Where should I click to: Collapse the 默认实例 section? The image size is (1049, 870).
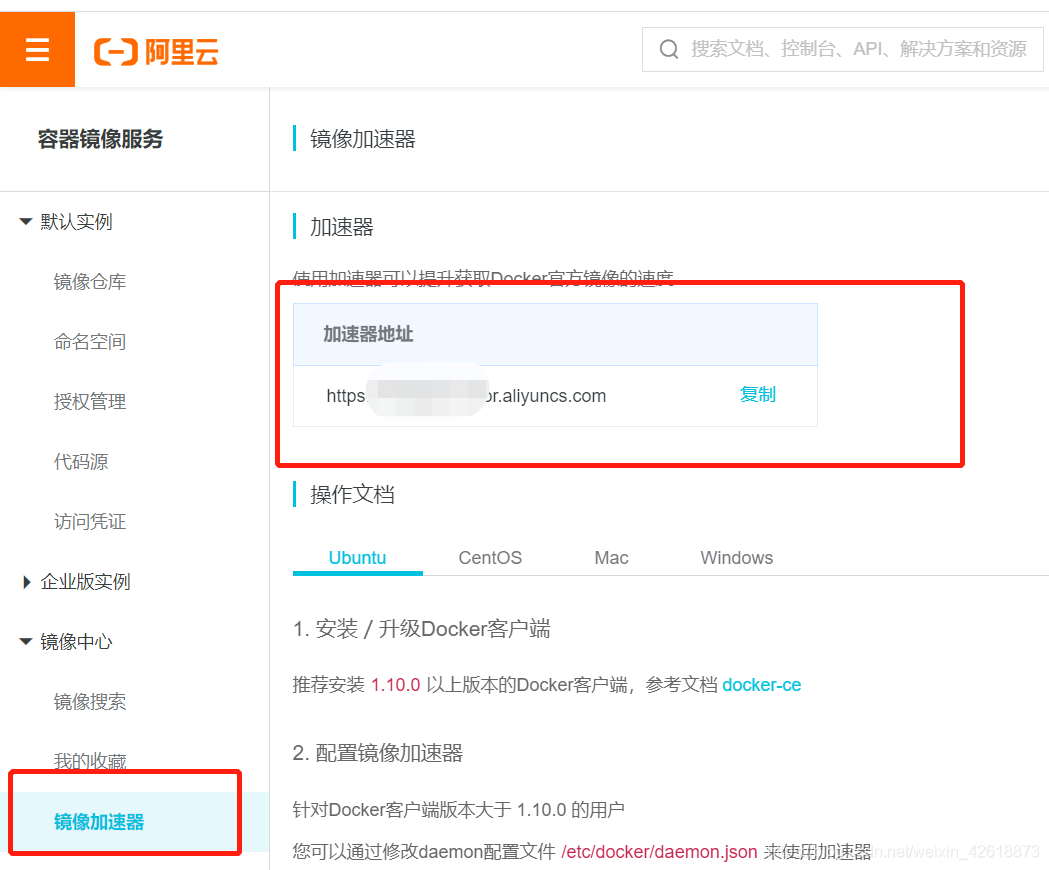26,222
